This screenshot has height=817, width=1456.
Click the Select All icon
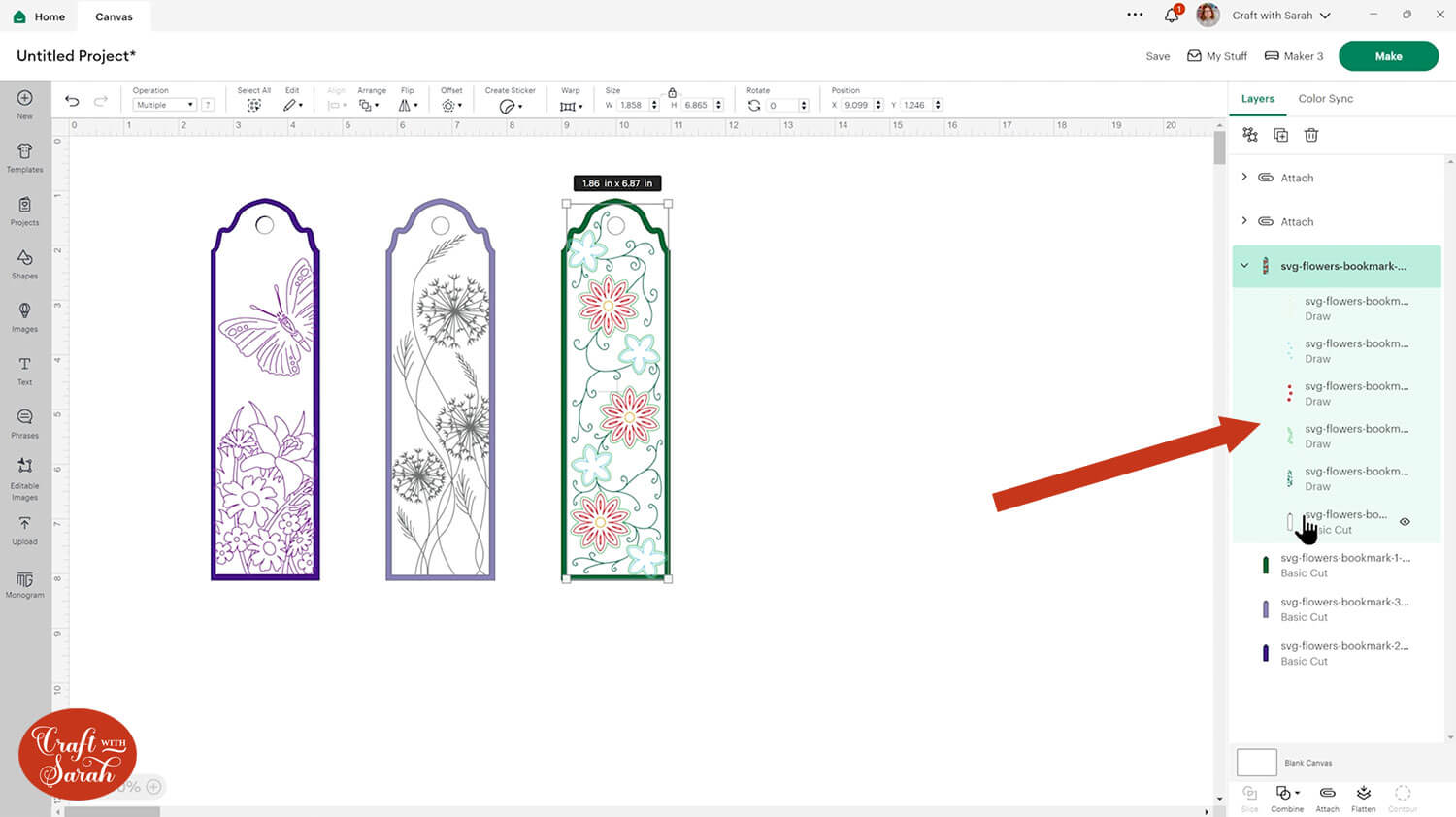tap(253, 105)
